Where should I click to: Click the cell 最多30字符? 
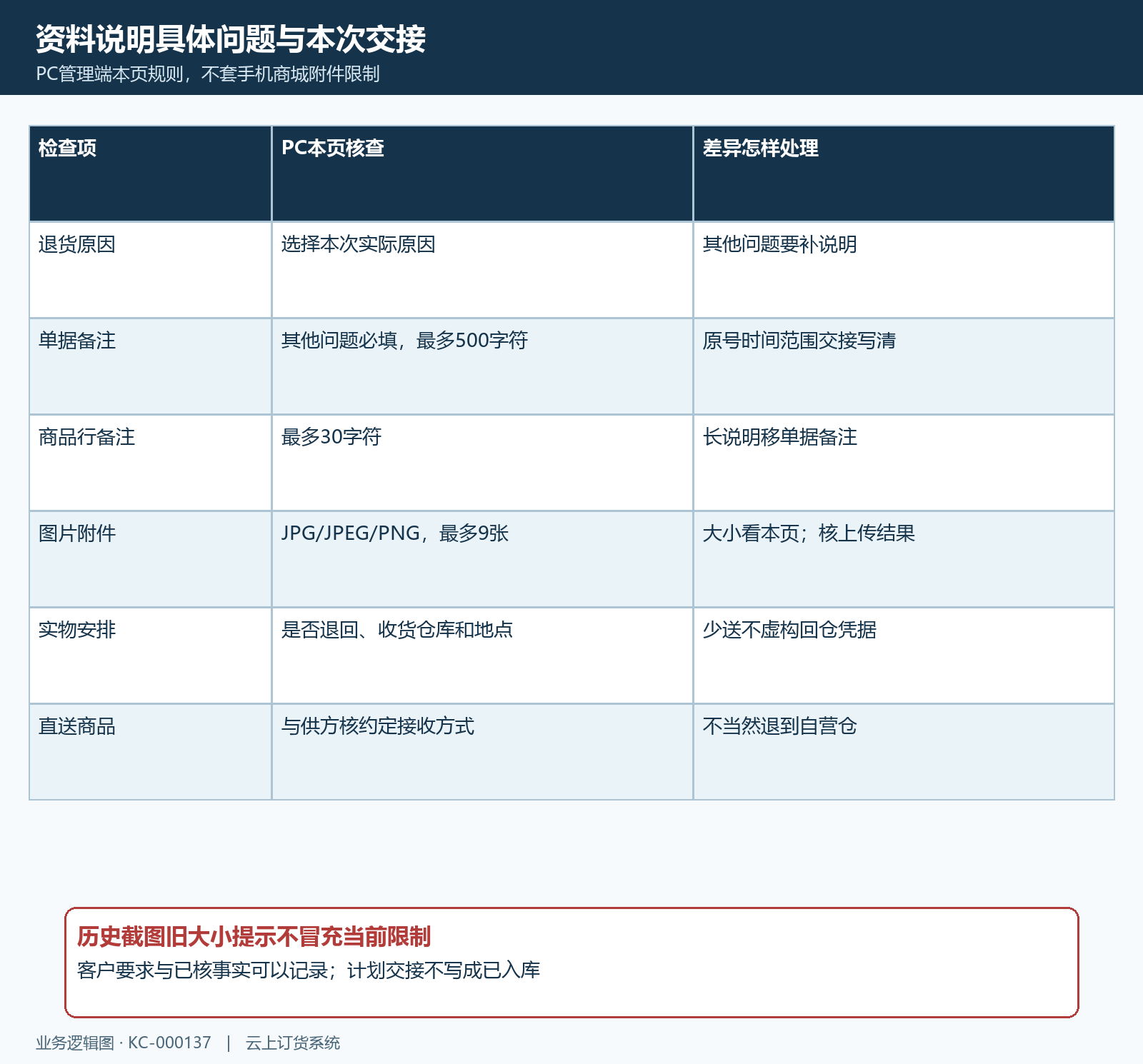(x=482, y=463)
